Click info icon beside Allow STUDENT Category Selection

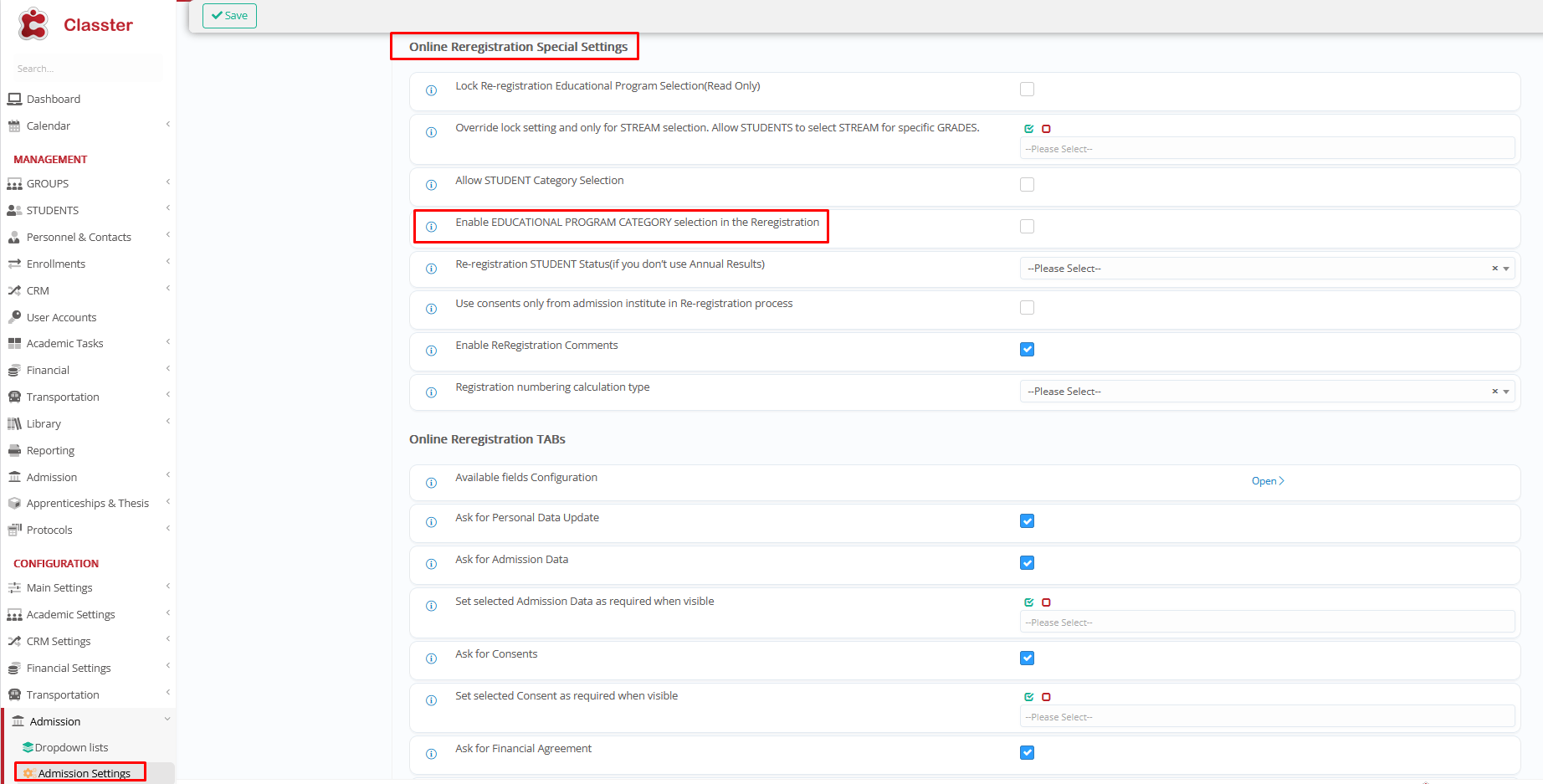(x=431, y=185)
